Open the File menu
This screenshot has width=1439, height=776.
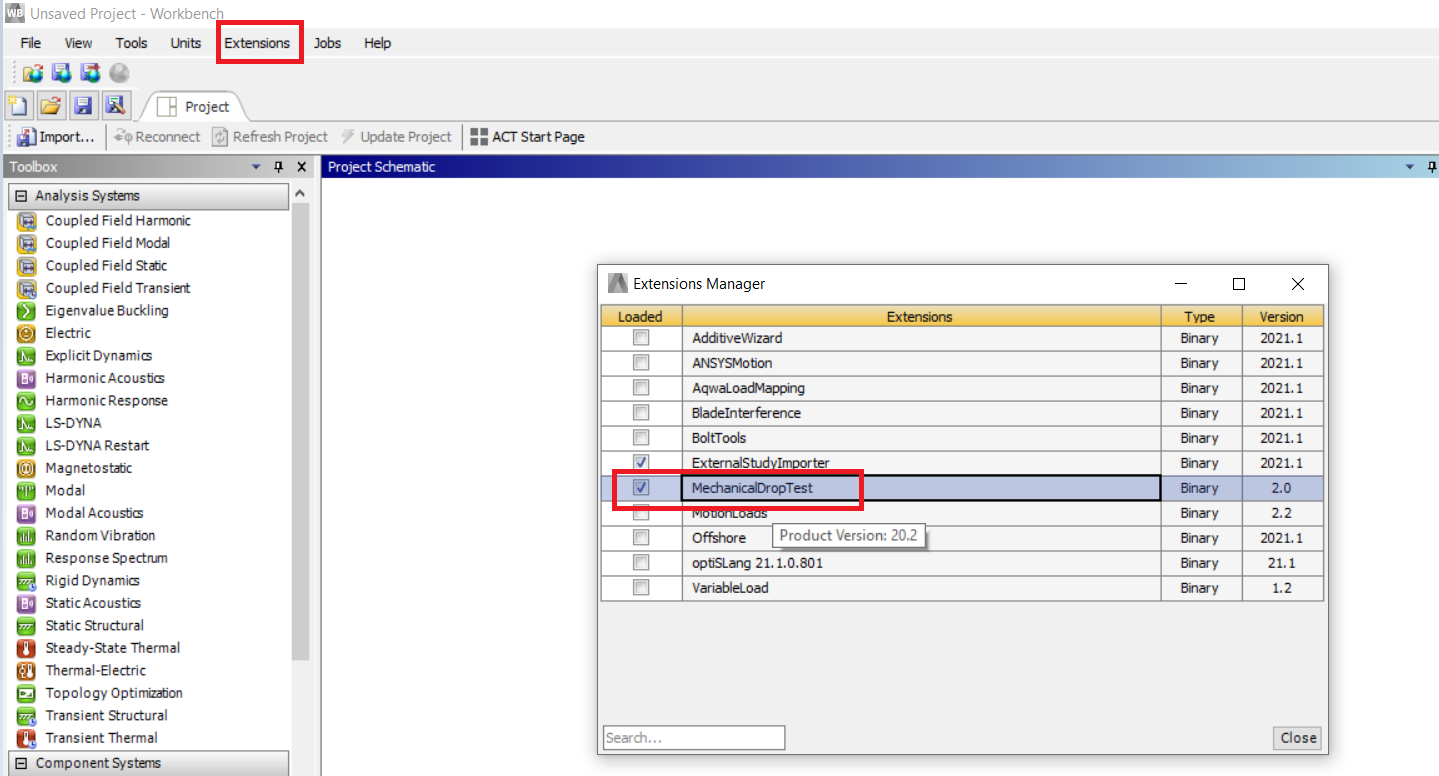point(31,43)
